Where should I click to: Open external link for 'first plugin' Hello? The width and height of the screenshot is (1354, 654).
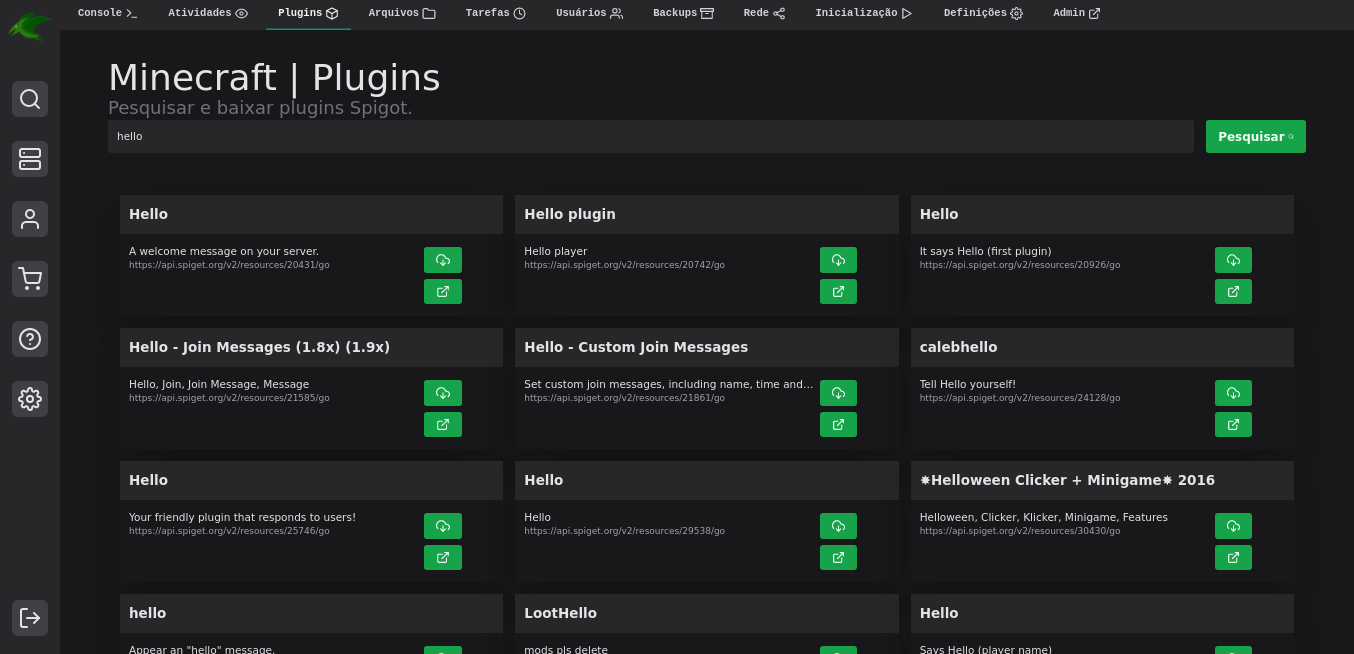(1233, 291)
